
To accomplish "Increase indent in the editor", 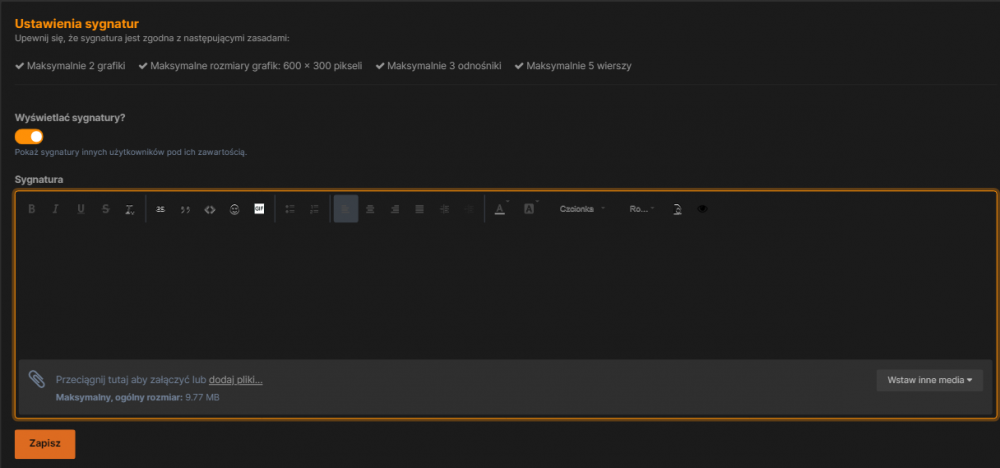I will (x=444, y=209).
